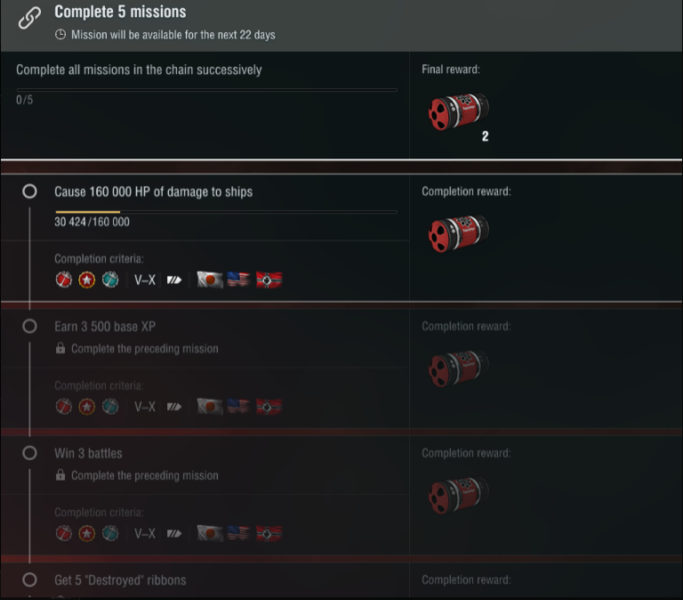
Task: Click the lock icon under Earn 3 500 base XP
Action: tap(61, 349)
